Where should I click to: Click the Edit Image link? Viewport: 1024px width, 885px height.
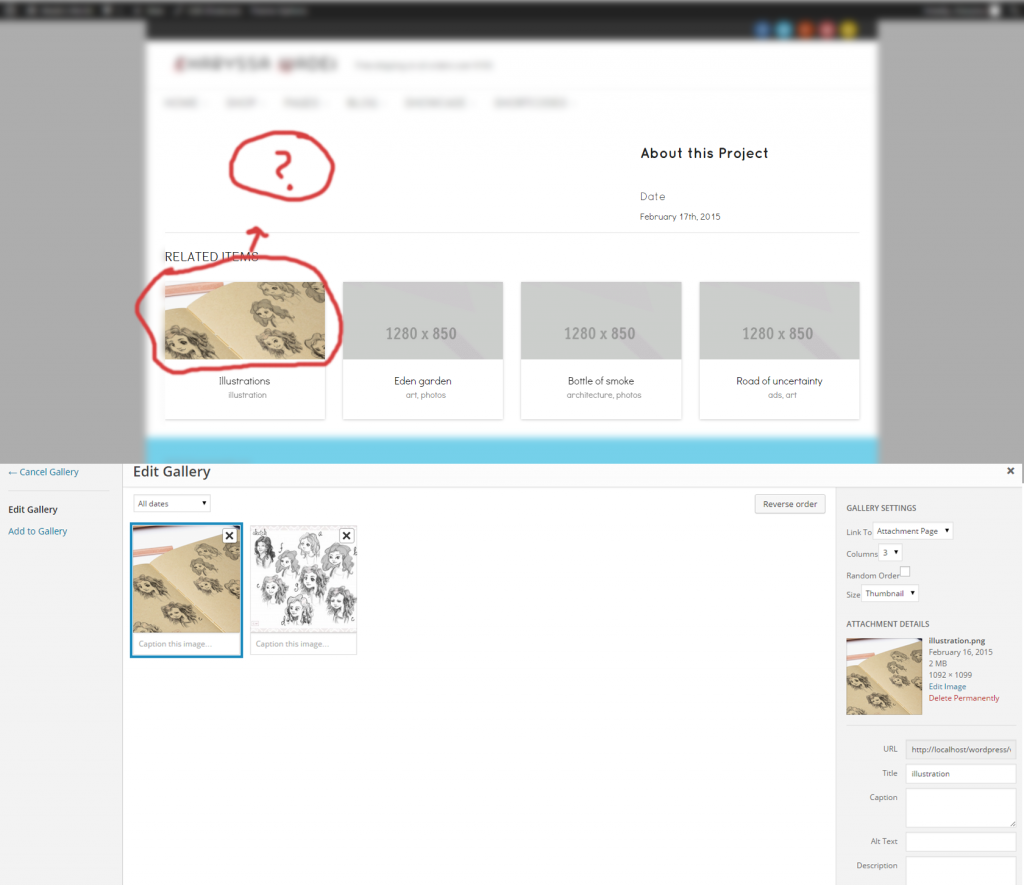click(x=947, y=687)
